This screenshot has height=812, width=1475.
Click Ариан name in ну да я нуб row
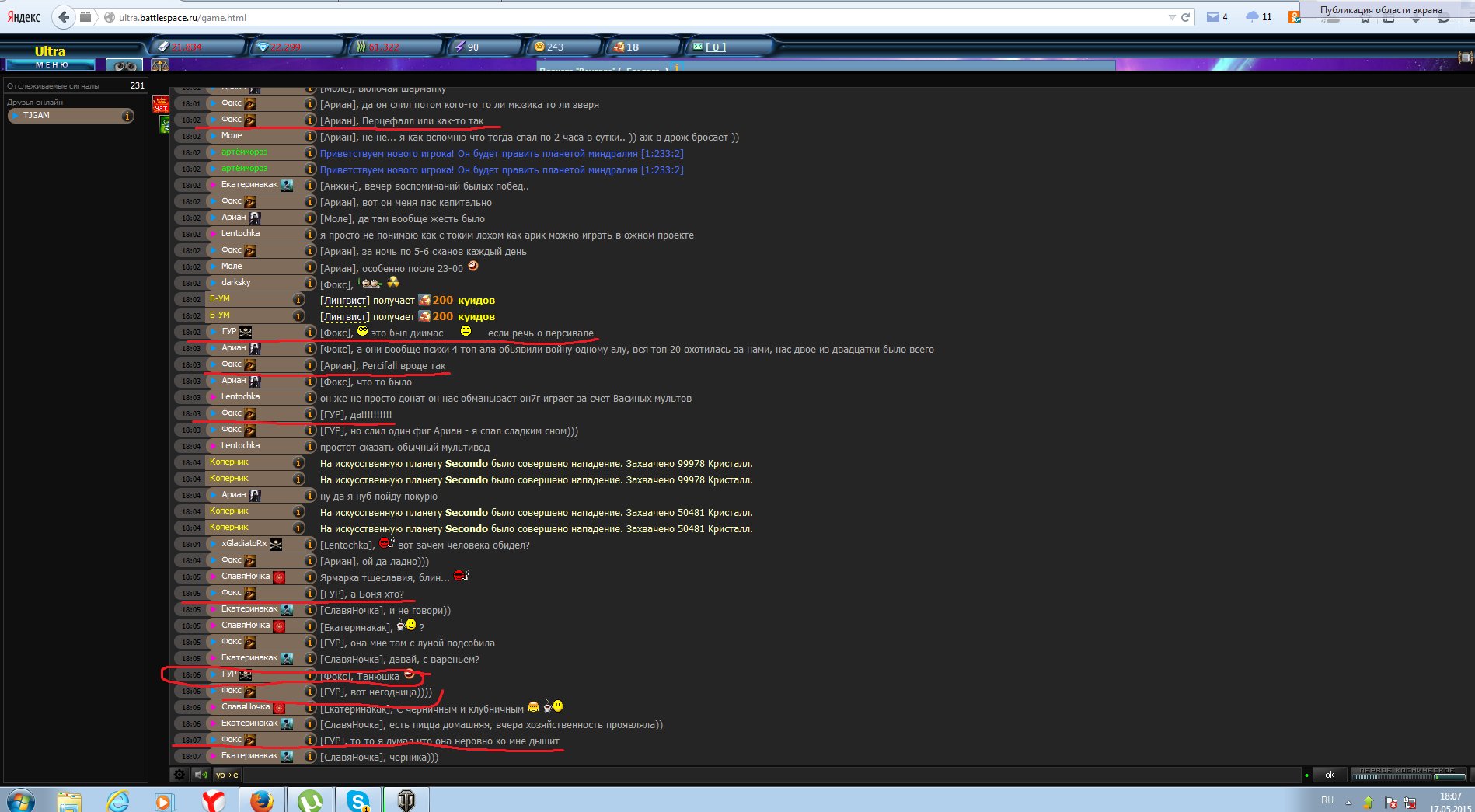[233, 495]
